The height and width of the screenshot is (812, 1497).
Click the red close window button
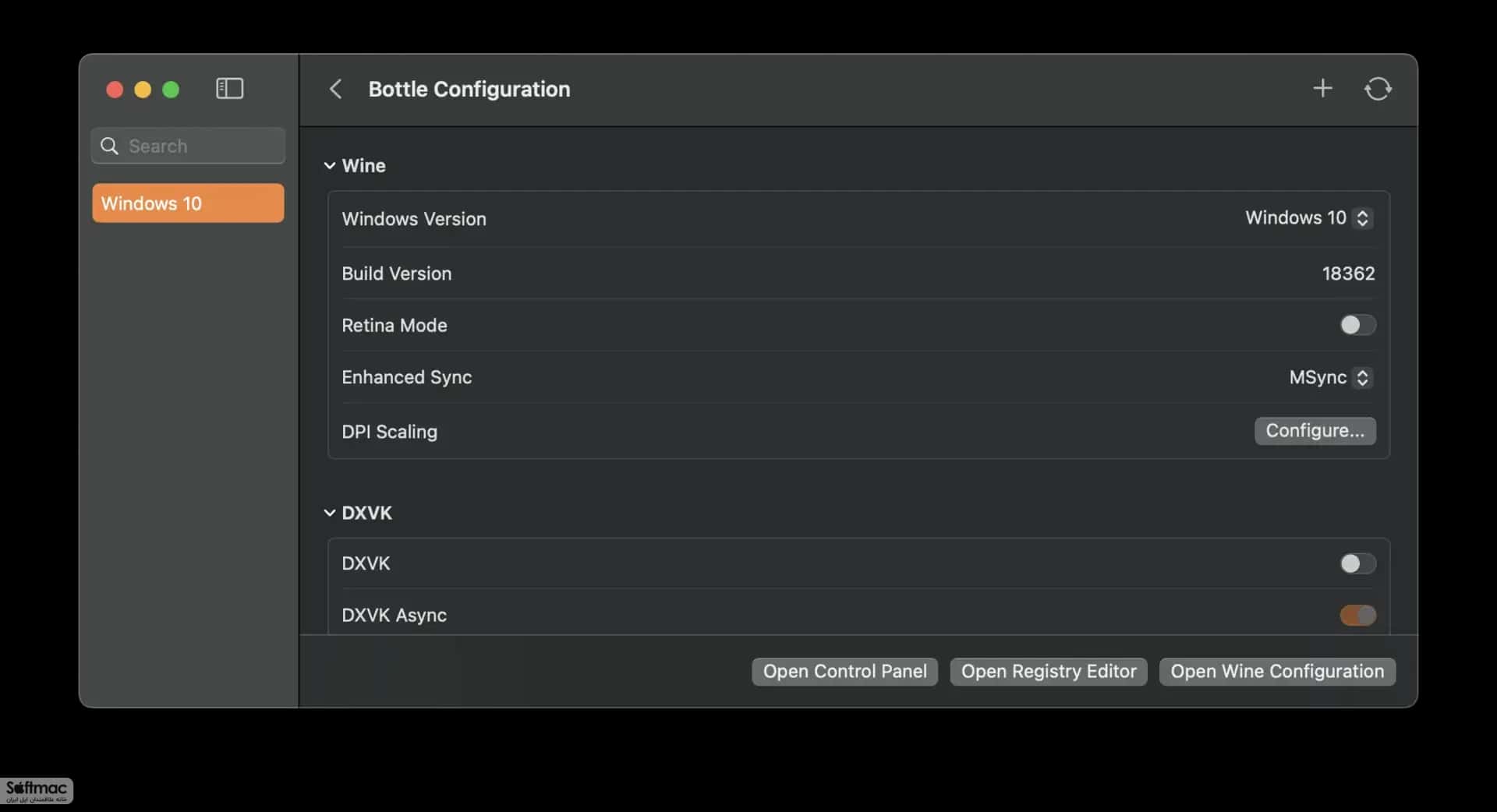[x=115, y=90]
